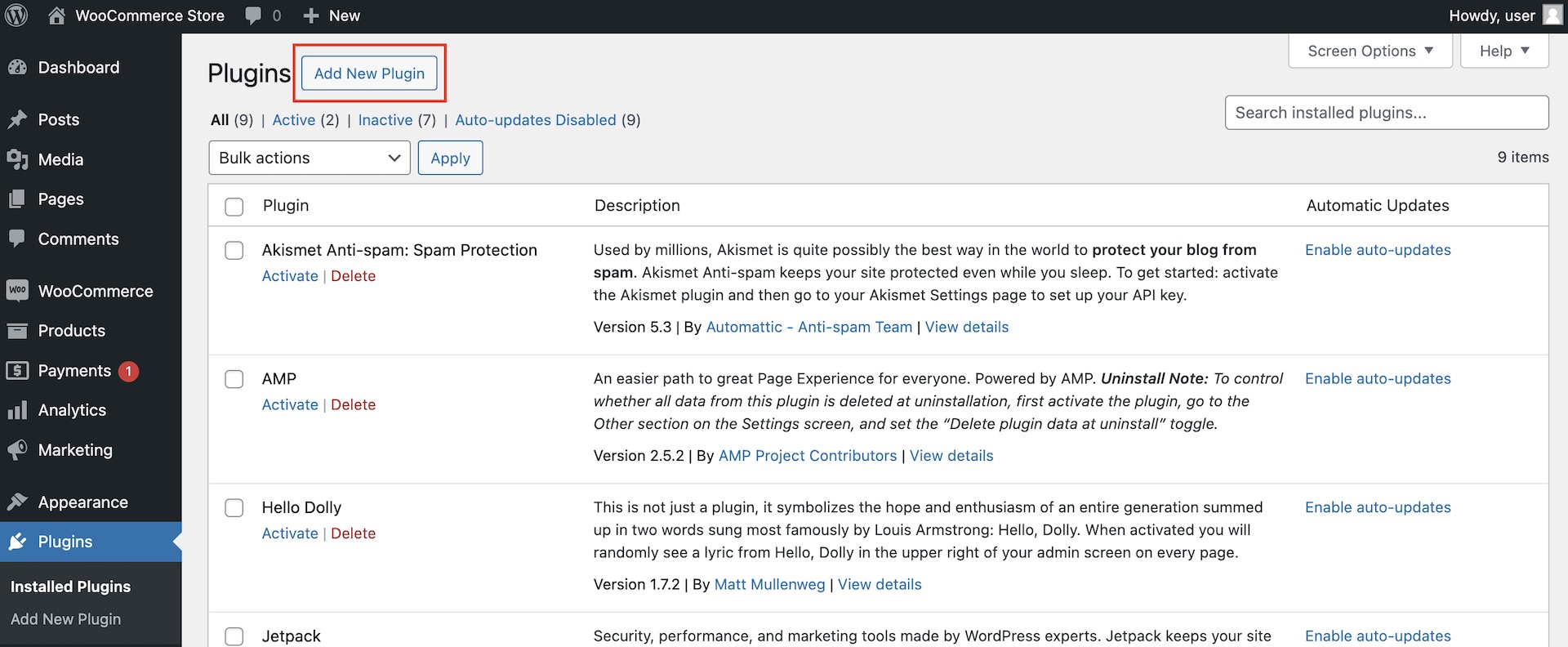Click the Comments speech bubble sidebar icon
The width and height of the screenshot is (1568, 647).
click(17, 239)
